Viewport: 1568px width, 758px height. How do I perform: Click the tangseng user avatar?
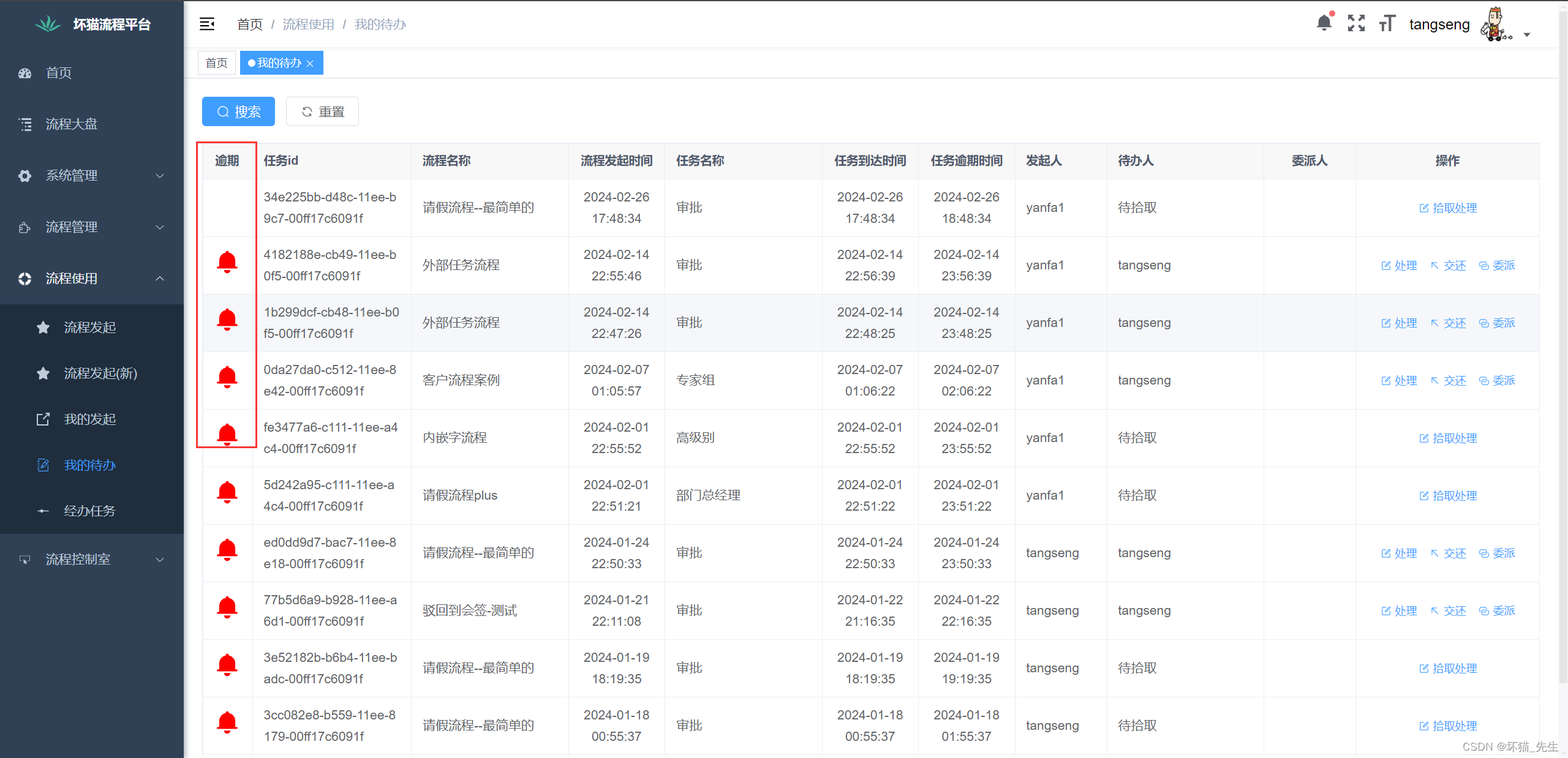coord(1496,24)
